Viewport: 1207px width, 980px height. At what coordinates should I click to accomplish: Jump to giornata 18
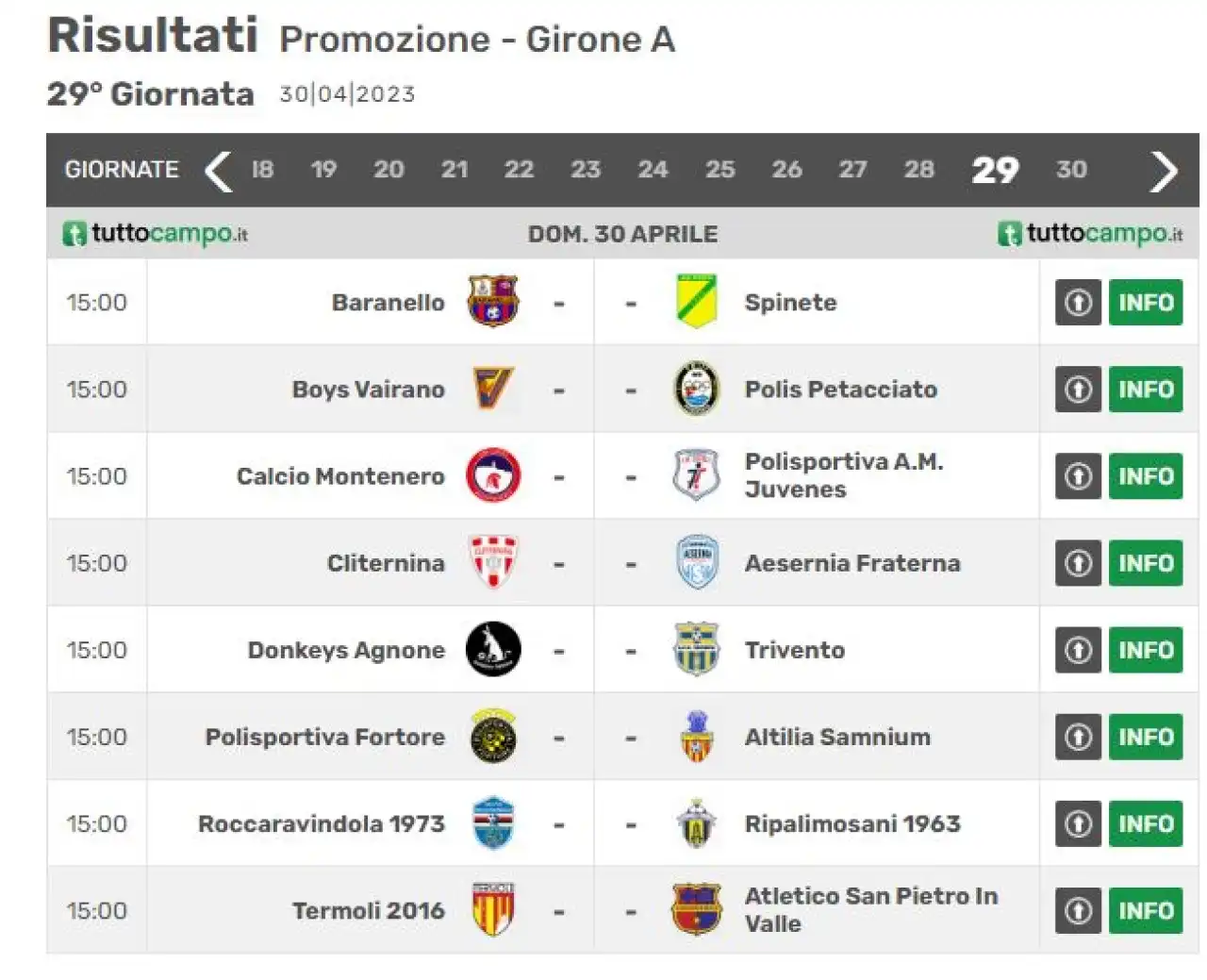click(262, 170)
